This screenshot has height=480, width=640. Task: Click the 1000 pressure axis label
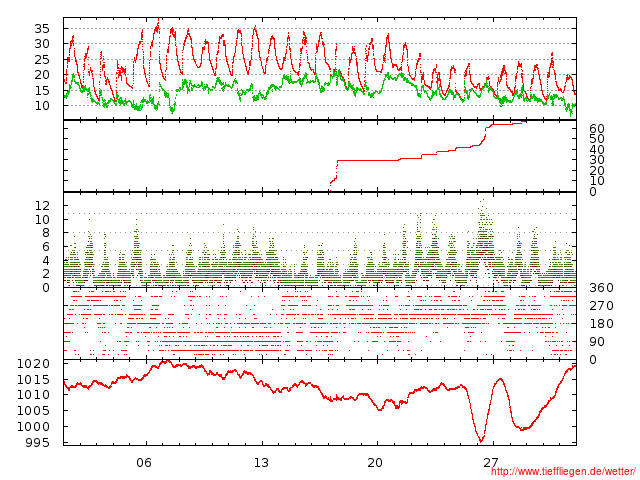33,427
